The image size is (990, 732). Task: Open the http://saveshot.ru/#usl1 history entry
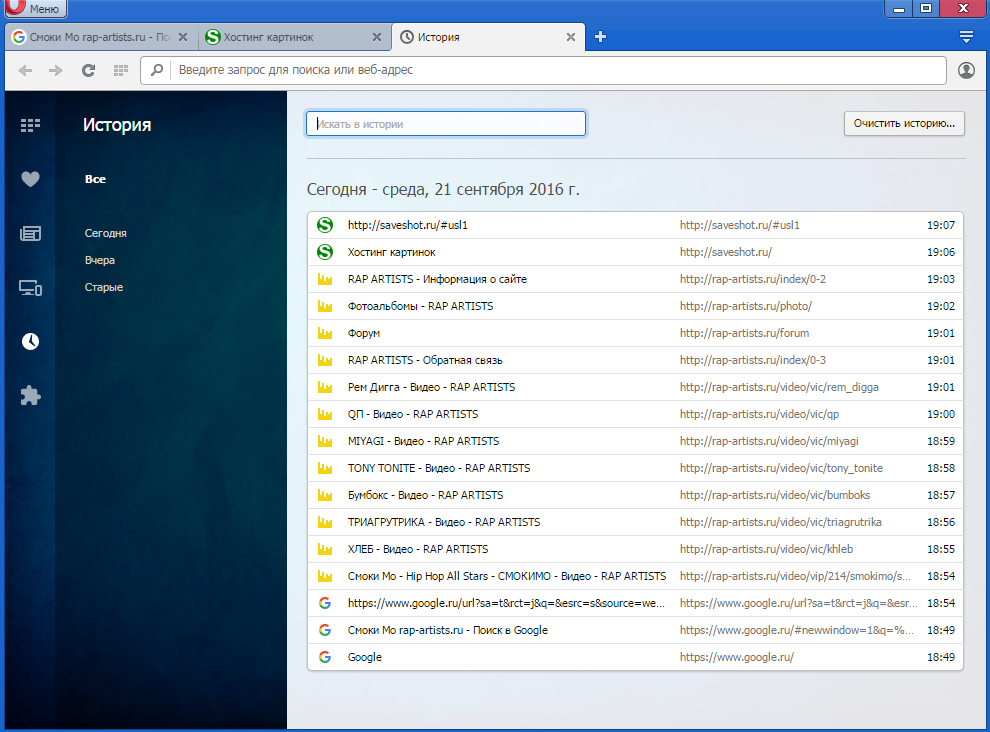tap(635, 225)
